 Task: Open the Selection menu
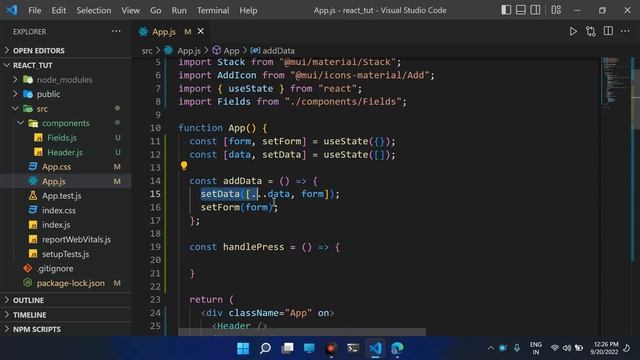pyautogui.click(x=93, y=10)
